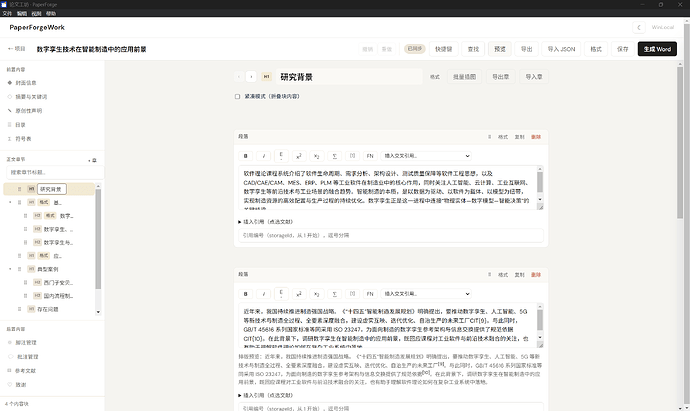
Task: Click the H1 badge beside the chapter title
Action: [266, 77]
